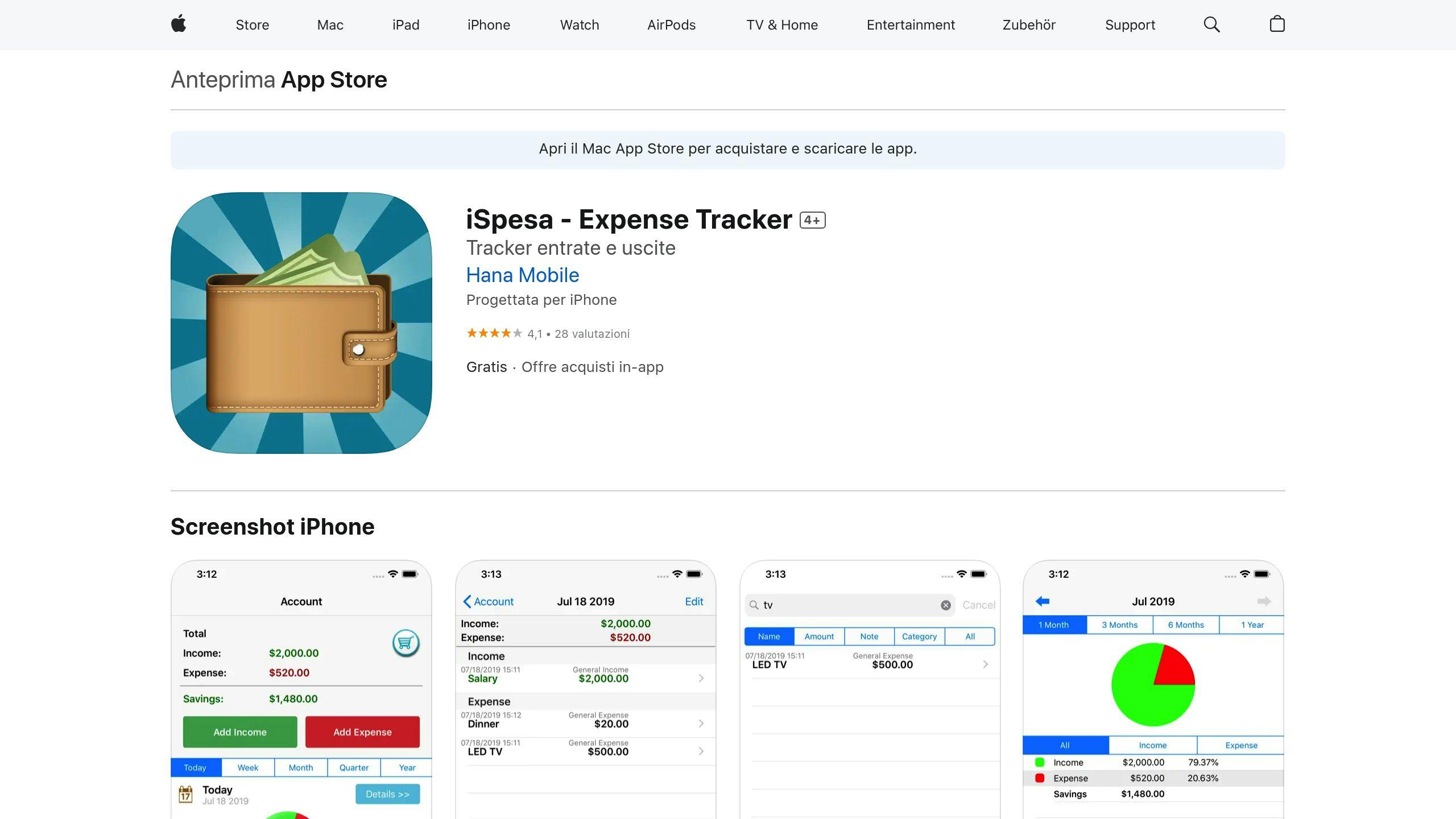Open the search magnifier in top navigation
Screen dimensions: 1456x819
tap(1211, 24)
